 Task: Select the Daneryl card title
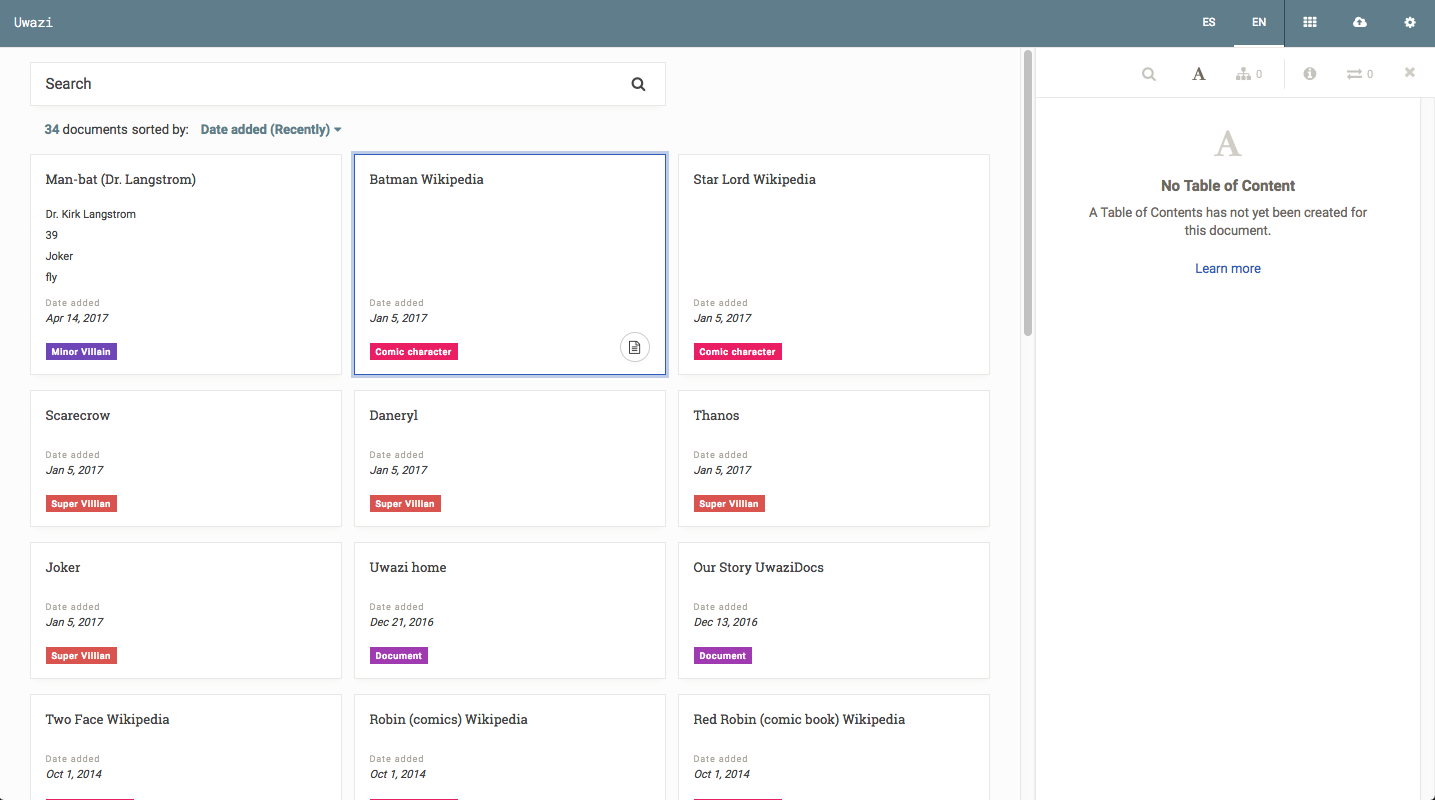point(394,416)
